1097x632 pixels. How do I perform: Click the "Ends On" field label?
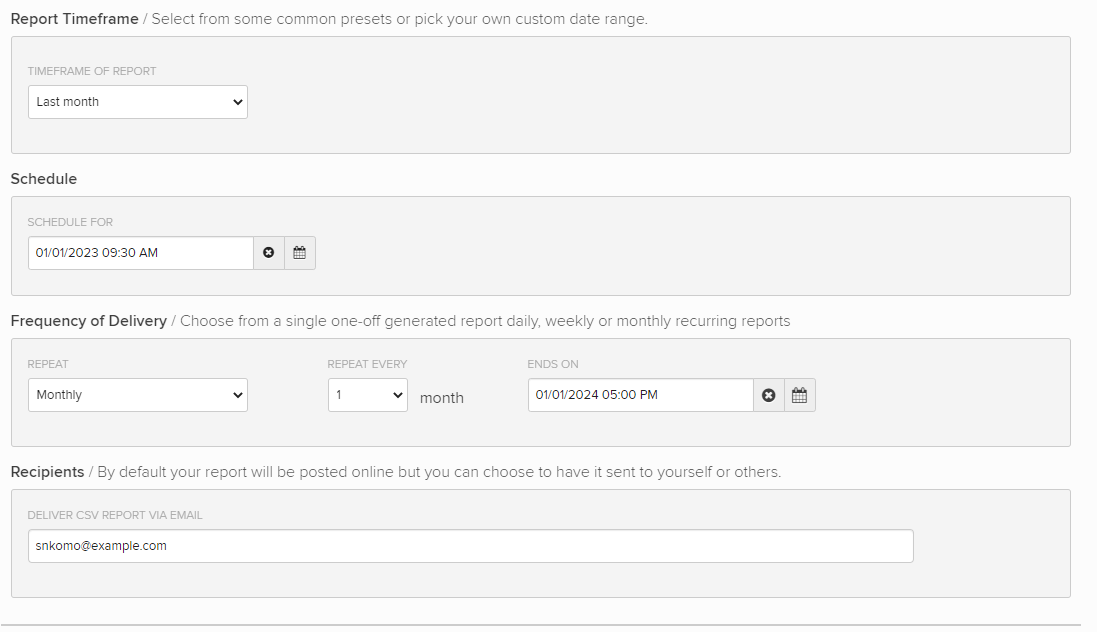coord(553,365)
